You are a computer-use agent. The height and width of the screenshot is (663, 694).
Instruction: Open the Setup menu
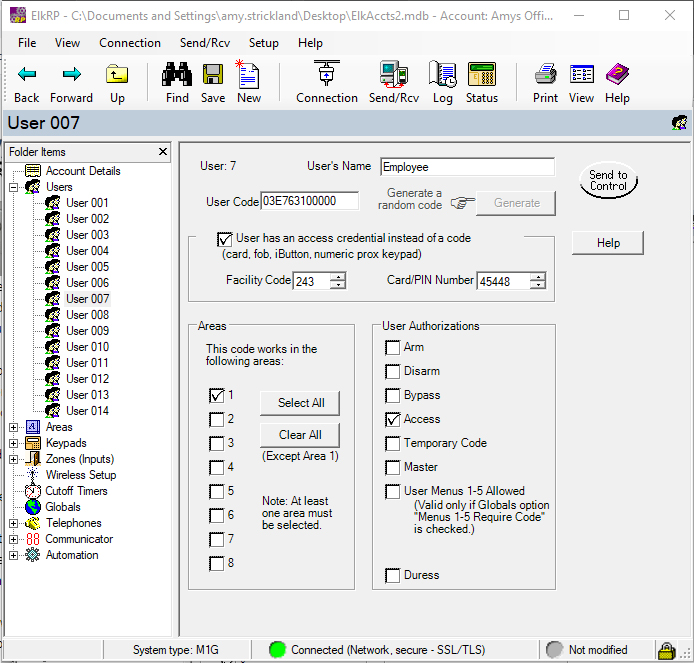click(x=263, y=43)
